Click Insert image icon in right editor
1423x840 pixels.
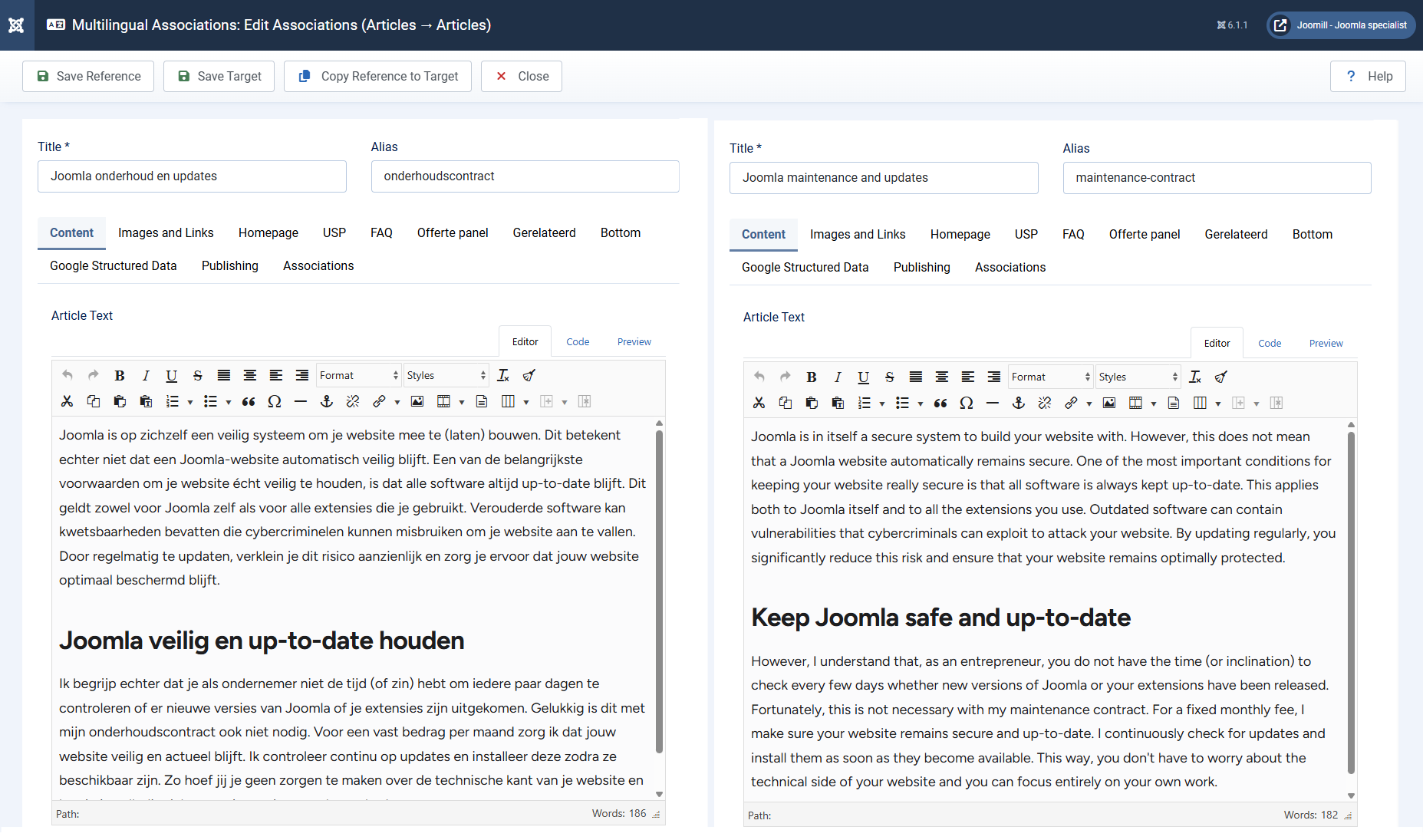[1109, 403]
